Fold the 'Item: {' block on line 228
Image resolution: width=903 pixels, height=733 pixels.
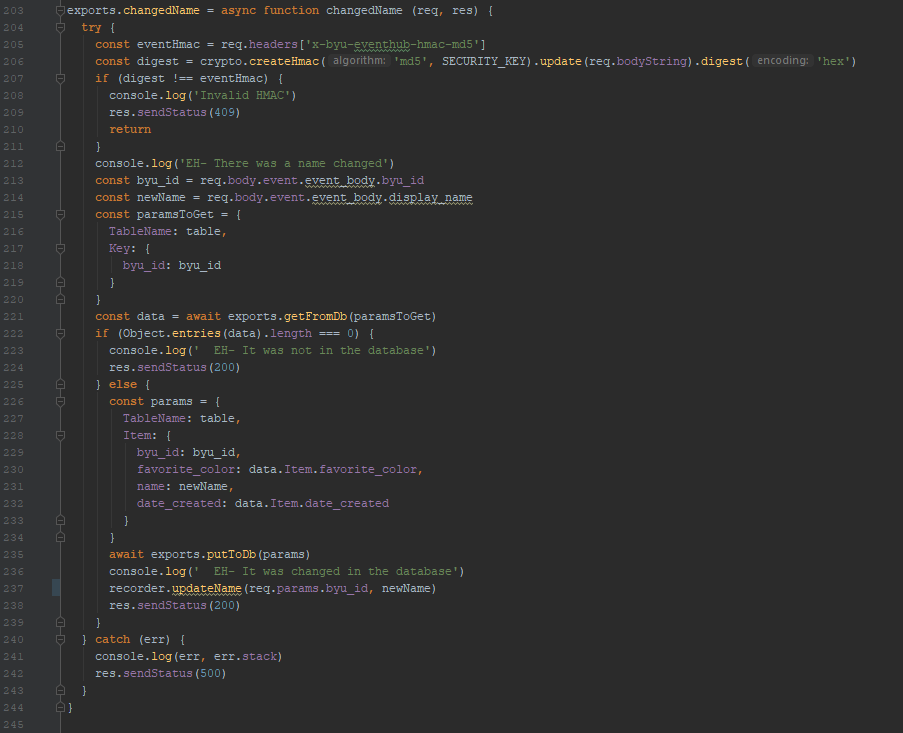click(x=60, y=435)
